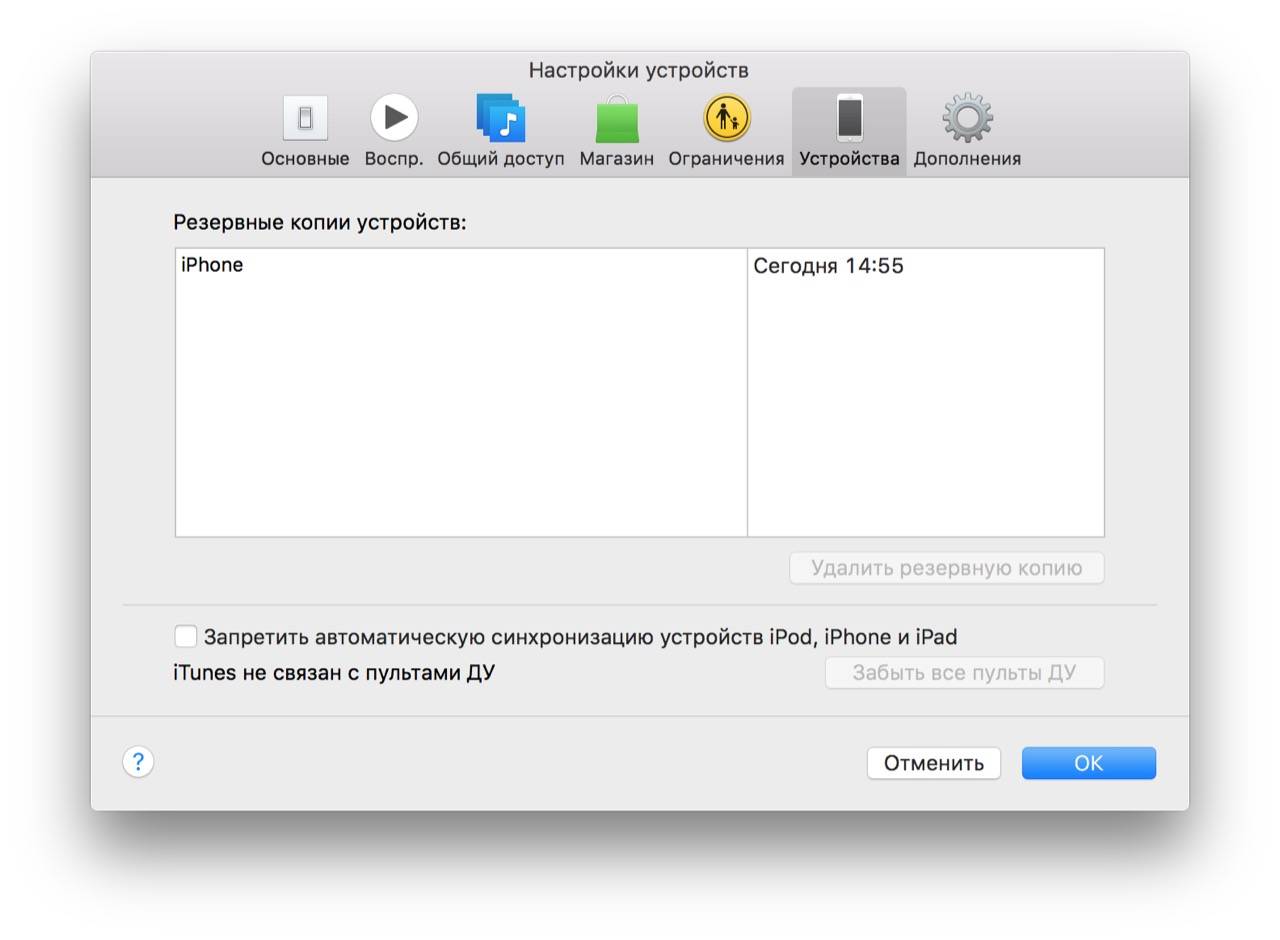Click the Удалить резервную копию button
1280x940 pixels.
pos(946,568)
